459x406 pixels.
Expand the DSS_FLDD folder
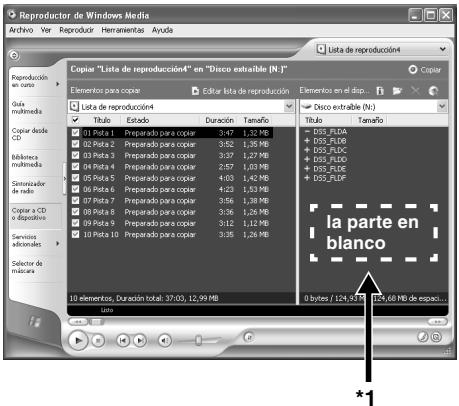(x=307, y=159)
